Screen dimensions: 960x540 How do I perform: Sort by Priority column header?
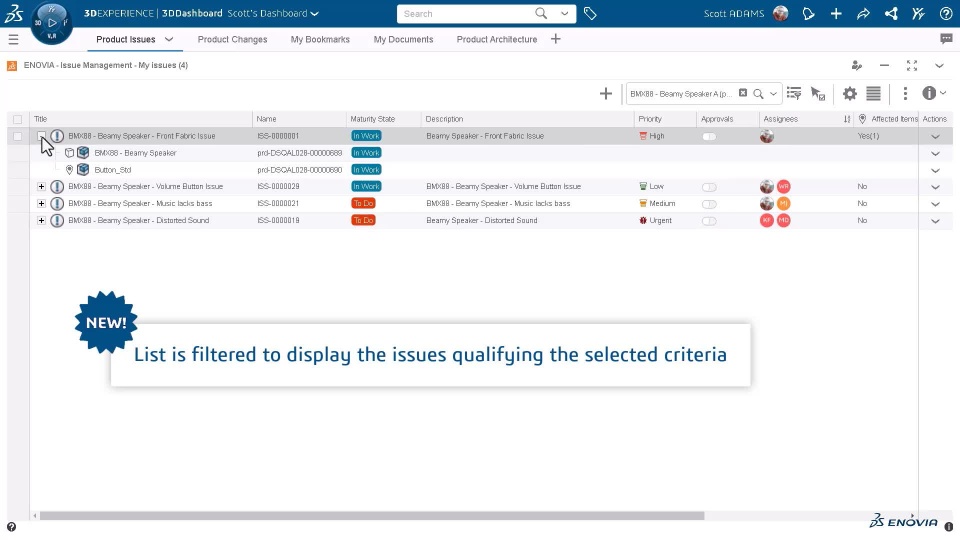pyautogui.click(x=650, y=119)
